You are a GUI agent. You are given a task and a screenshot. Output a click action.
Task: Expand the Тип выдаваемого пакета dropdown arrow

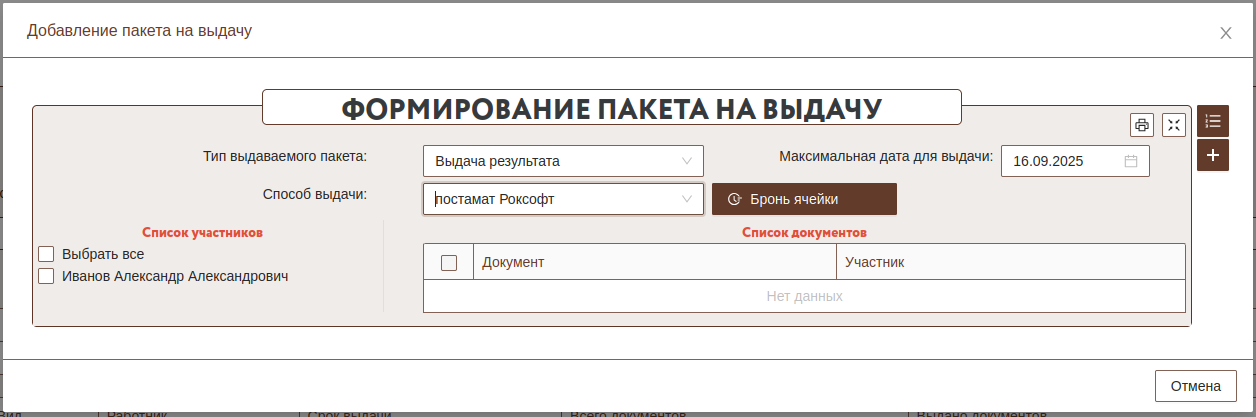(687, 161)
